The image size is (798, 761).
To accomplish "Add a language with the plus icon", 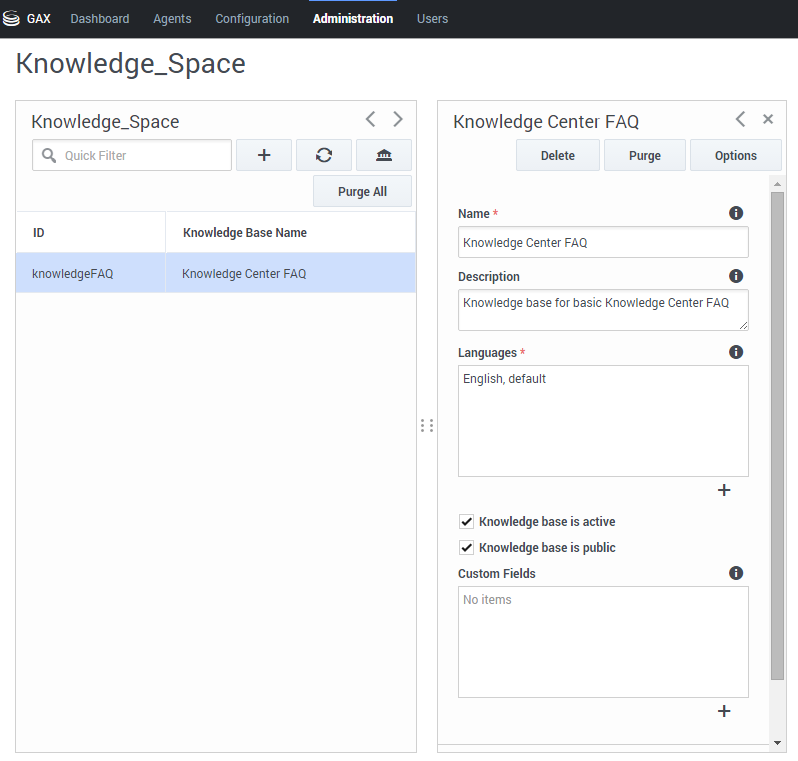I will click(724, 490).
